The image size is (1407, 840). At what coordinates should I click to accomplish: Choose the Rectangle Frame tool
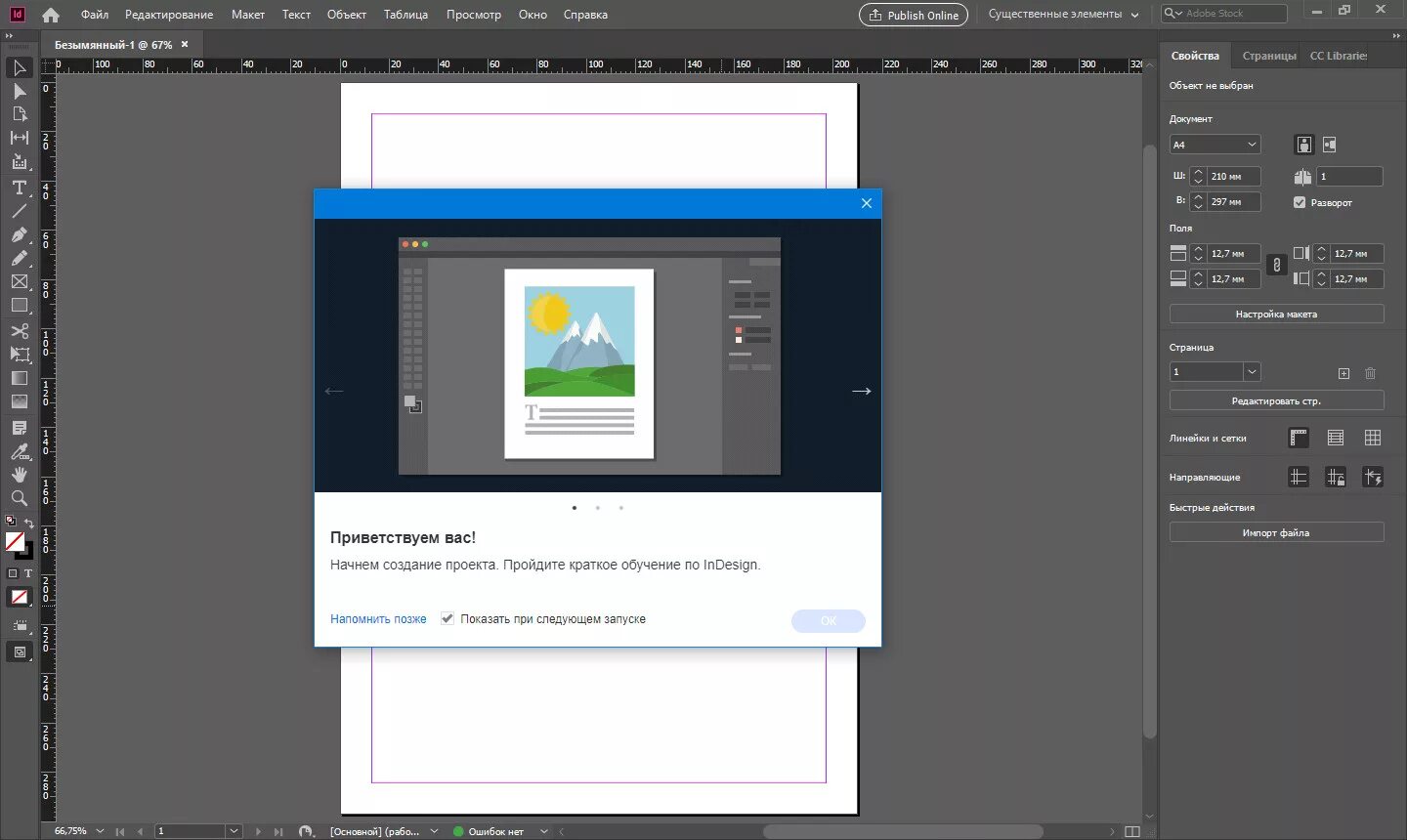pyautogui.click(x=19, y=281)
